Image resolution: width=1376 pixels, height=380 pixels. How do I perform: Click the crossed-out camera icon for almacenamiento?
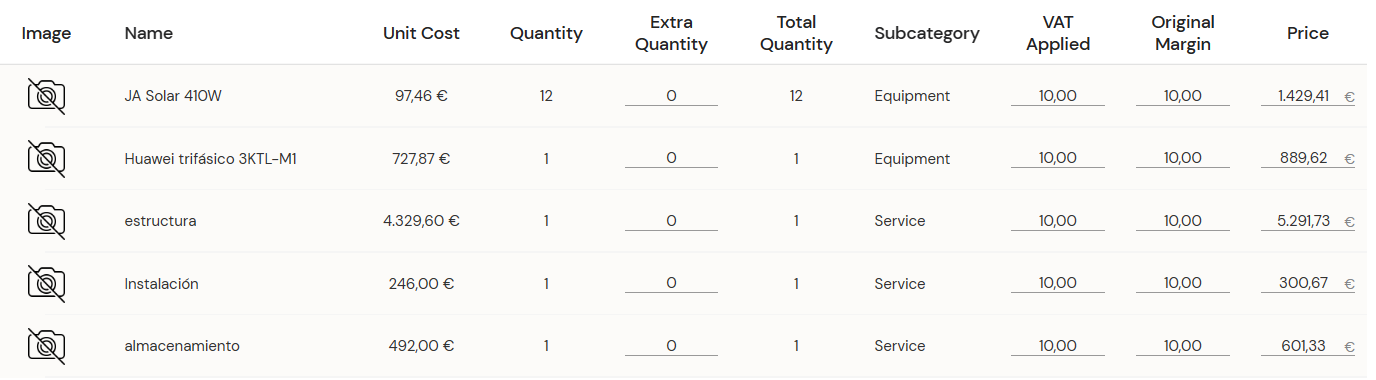tap(46, 346)
